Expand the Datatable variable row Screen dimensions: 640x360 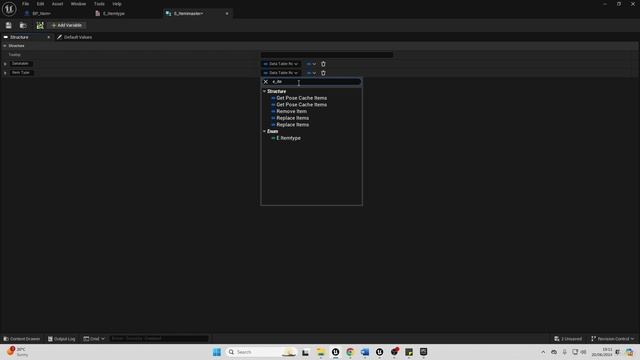click(5, 64)
